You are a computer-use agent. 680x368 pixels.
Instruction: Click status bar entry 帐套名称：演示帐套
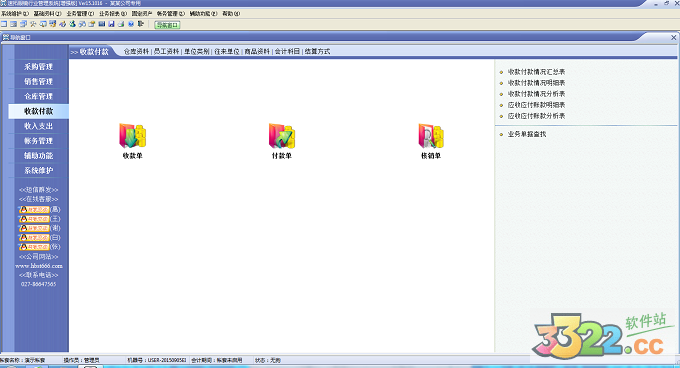[23, 360]
